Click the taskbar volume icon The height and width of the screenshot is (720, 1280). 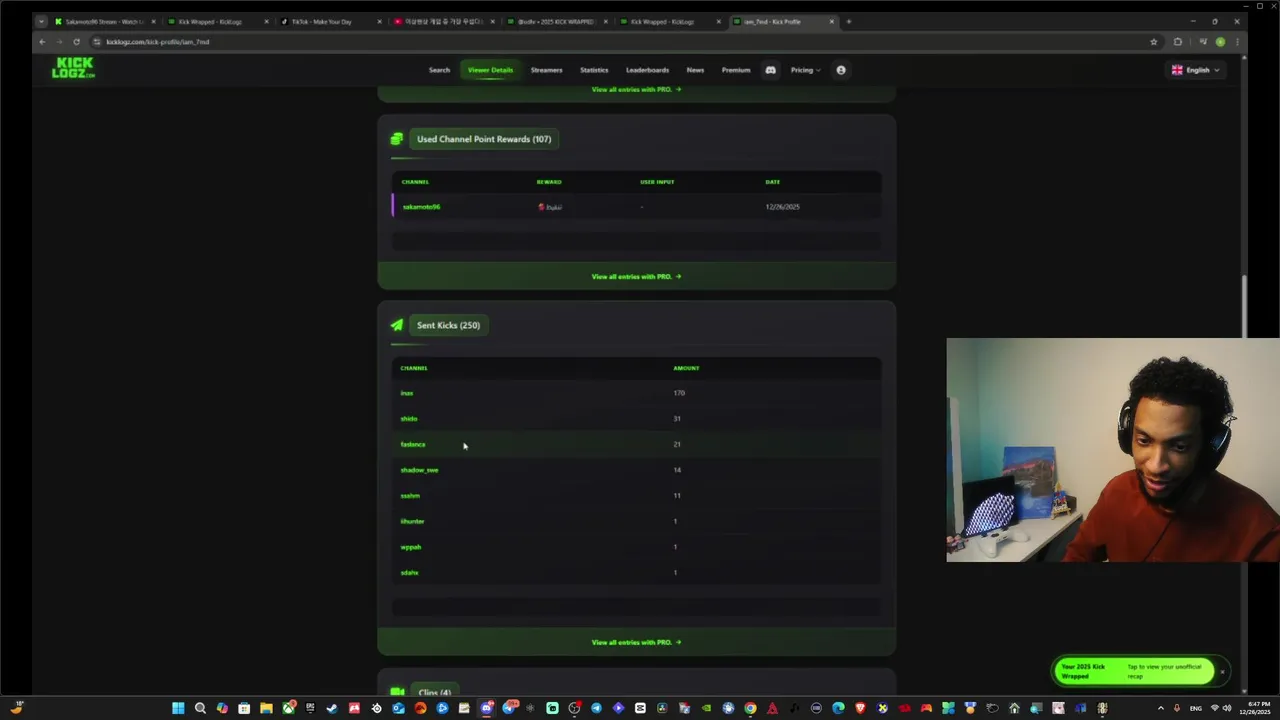[x=1226, y=708]
